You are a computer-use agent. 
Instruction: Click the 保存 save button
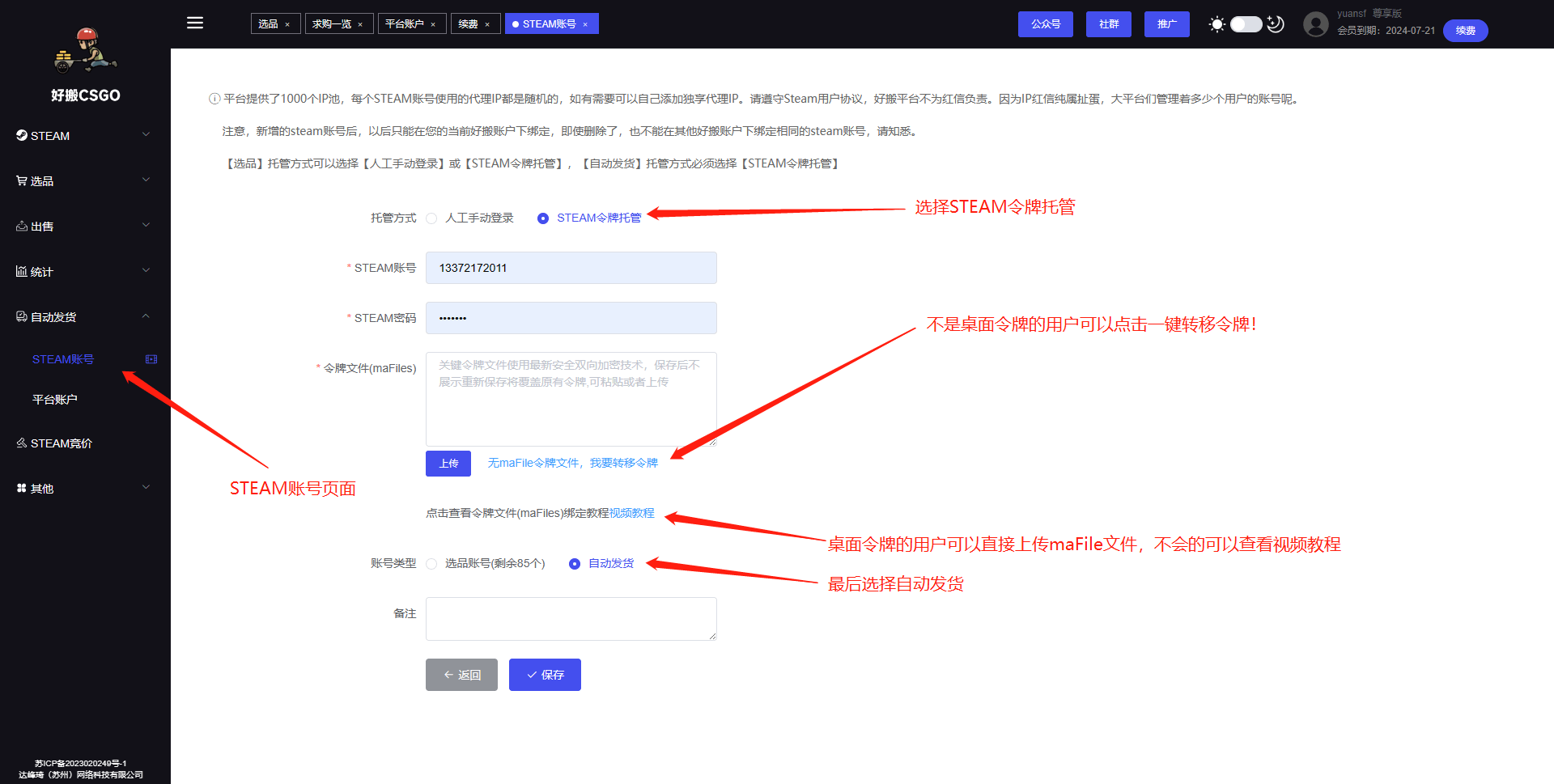tap(545, 675)
